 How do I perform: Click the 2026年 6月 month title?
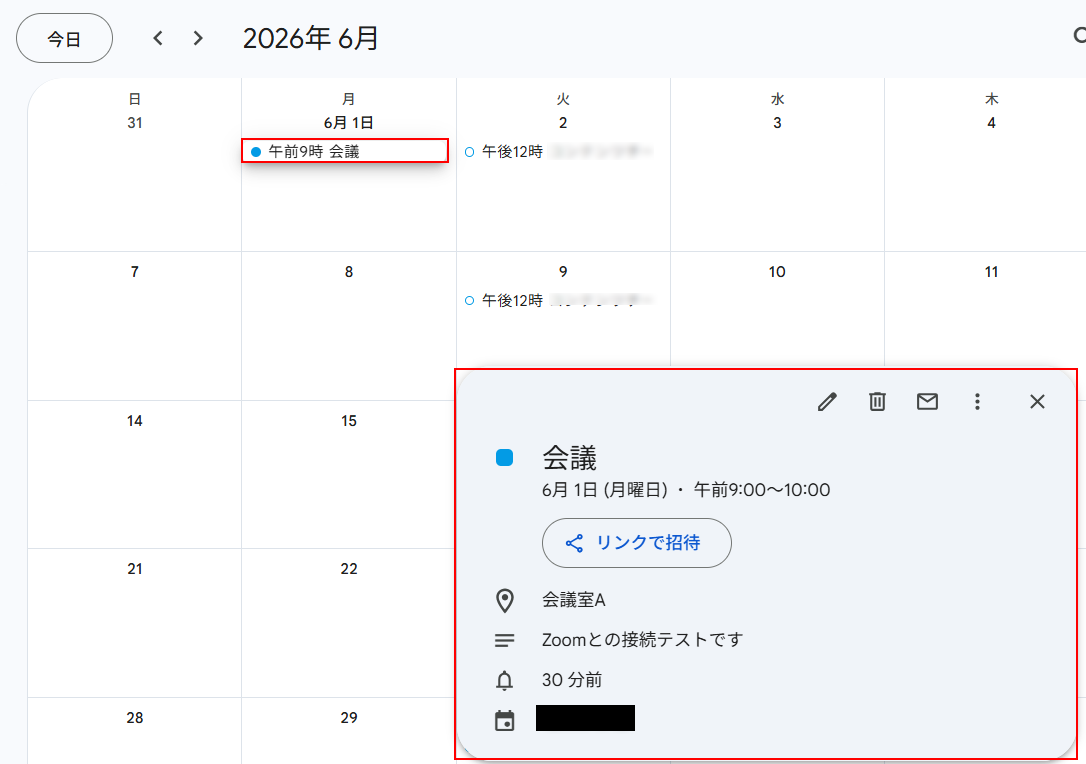click(310, 38)
